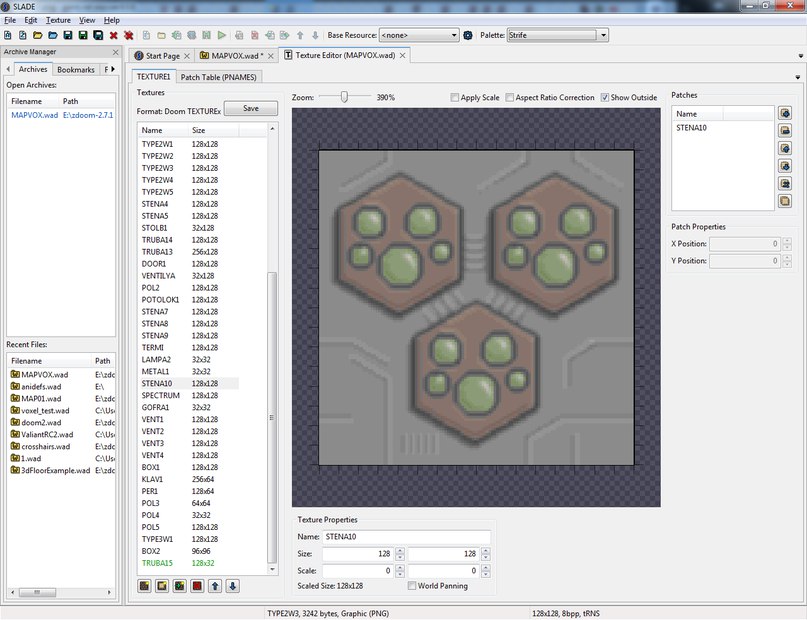Click the red Delete Texture icon
The height and width of the screenshot is (620, 807).
pyautogui.click(x=197, y=586)
